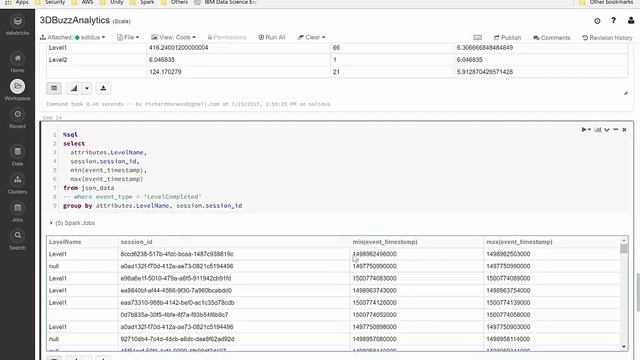Open the Clear dropdown menu
640x360 pixels.
click(311, 38)
